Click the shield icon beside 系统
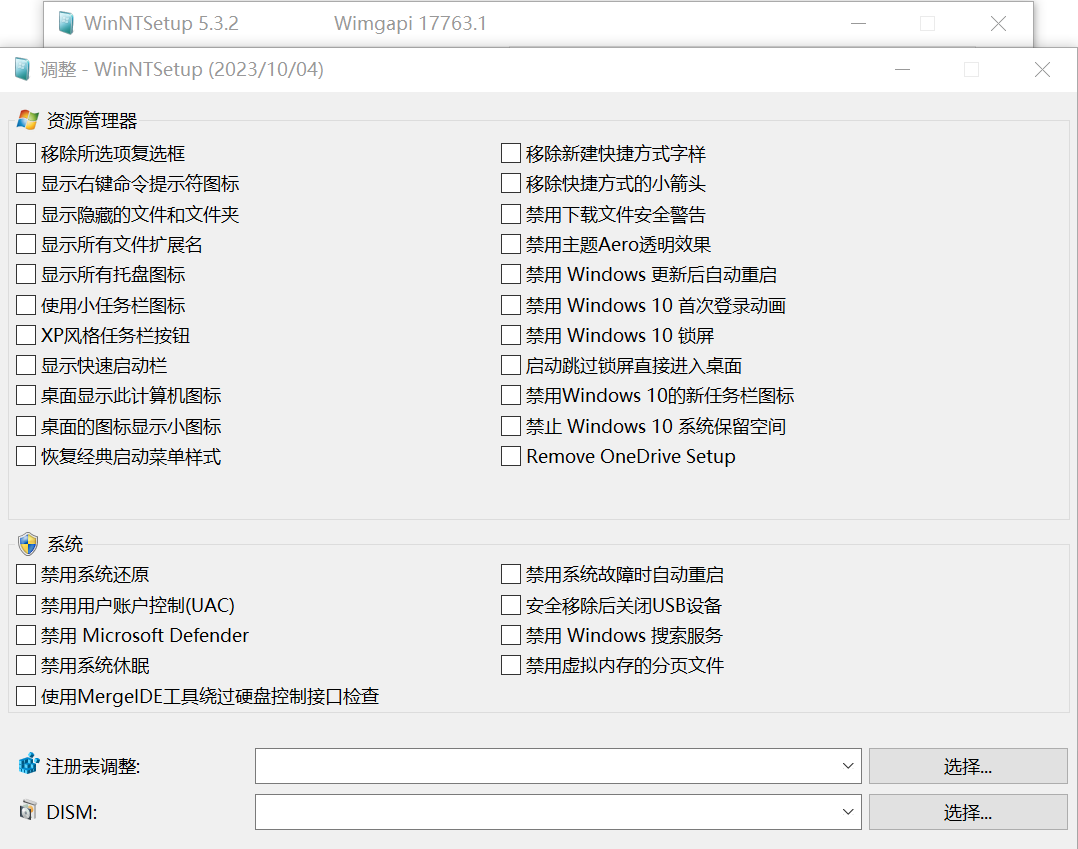 click(x=28, y=544)
